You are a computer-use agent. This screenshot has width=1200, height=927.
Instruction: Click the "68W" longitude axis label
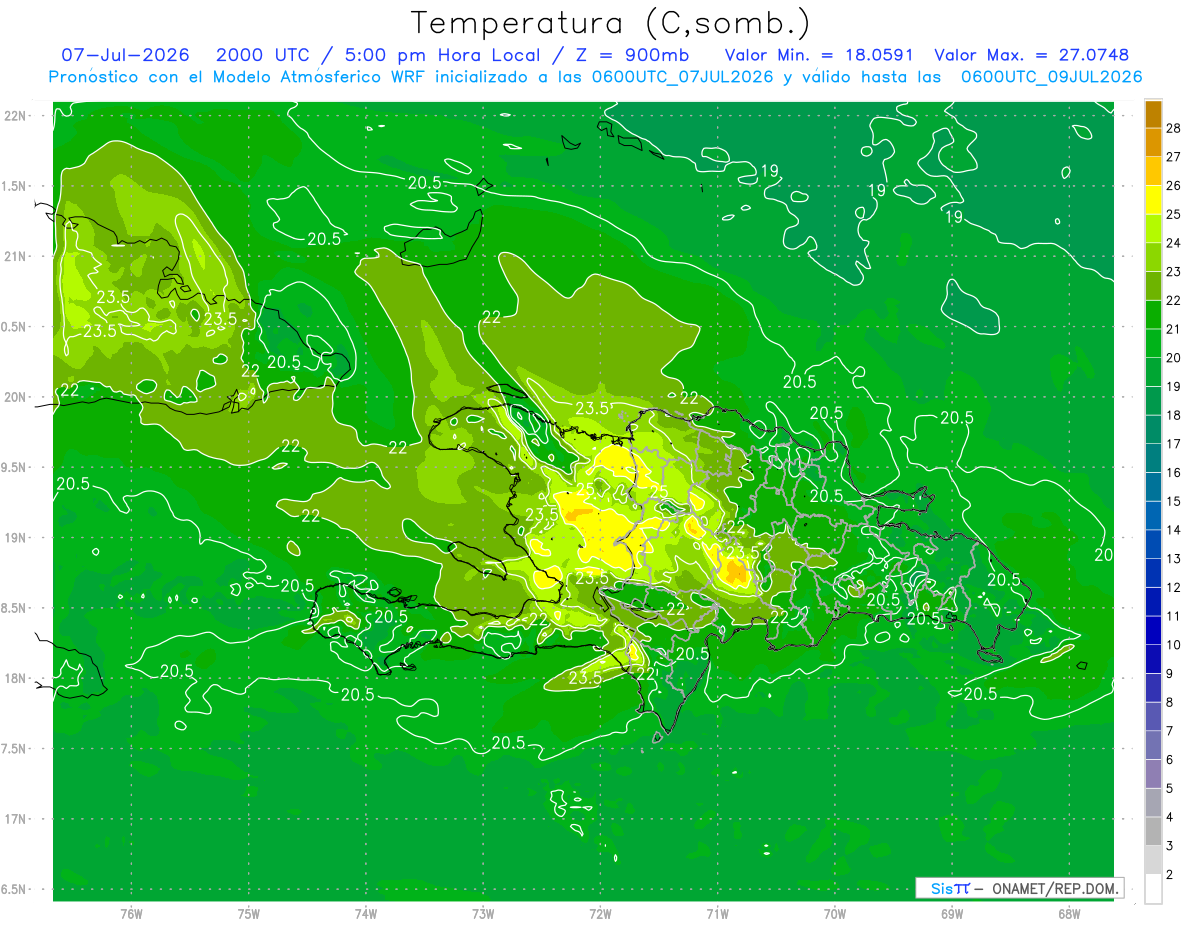[1069, 913]
